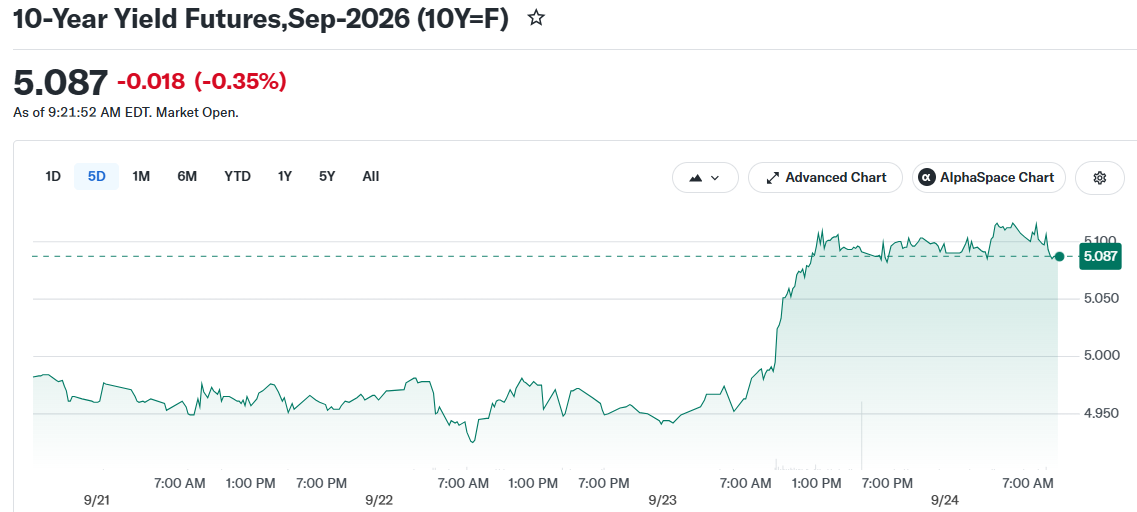The height and width of the screenshot is (512, 1137).
Task: Click the current price dot on chart line
Action: click(1059, 256)
